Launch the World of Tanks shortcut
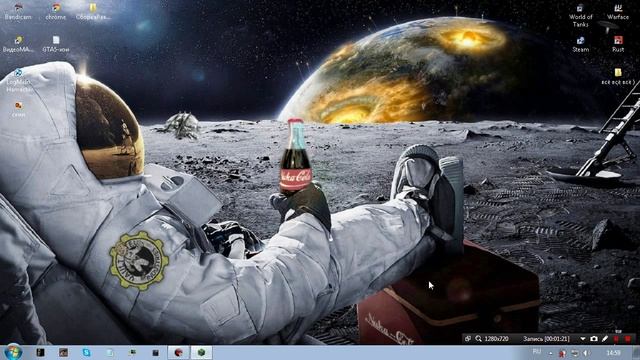 click(580, 16)
